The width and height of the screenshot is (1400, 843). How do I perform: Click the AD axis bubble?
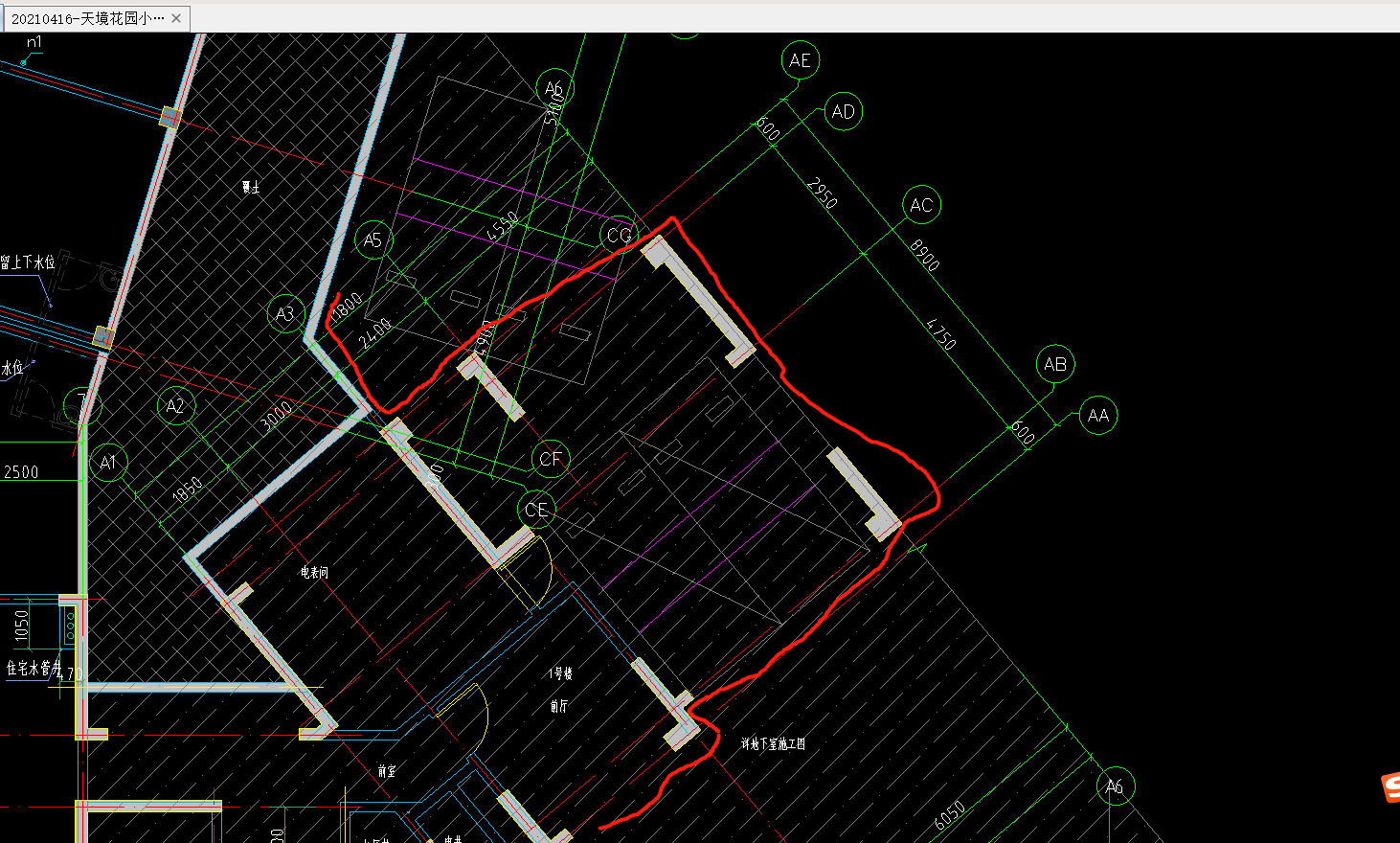click(843, 112)
